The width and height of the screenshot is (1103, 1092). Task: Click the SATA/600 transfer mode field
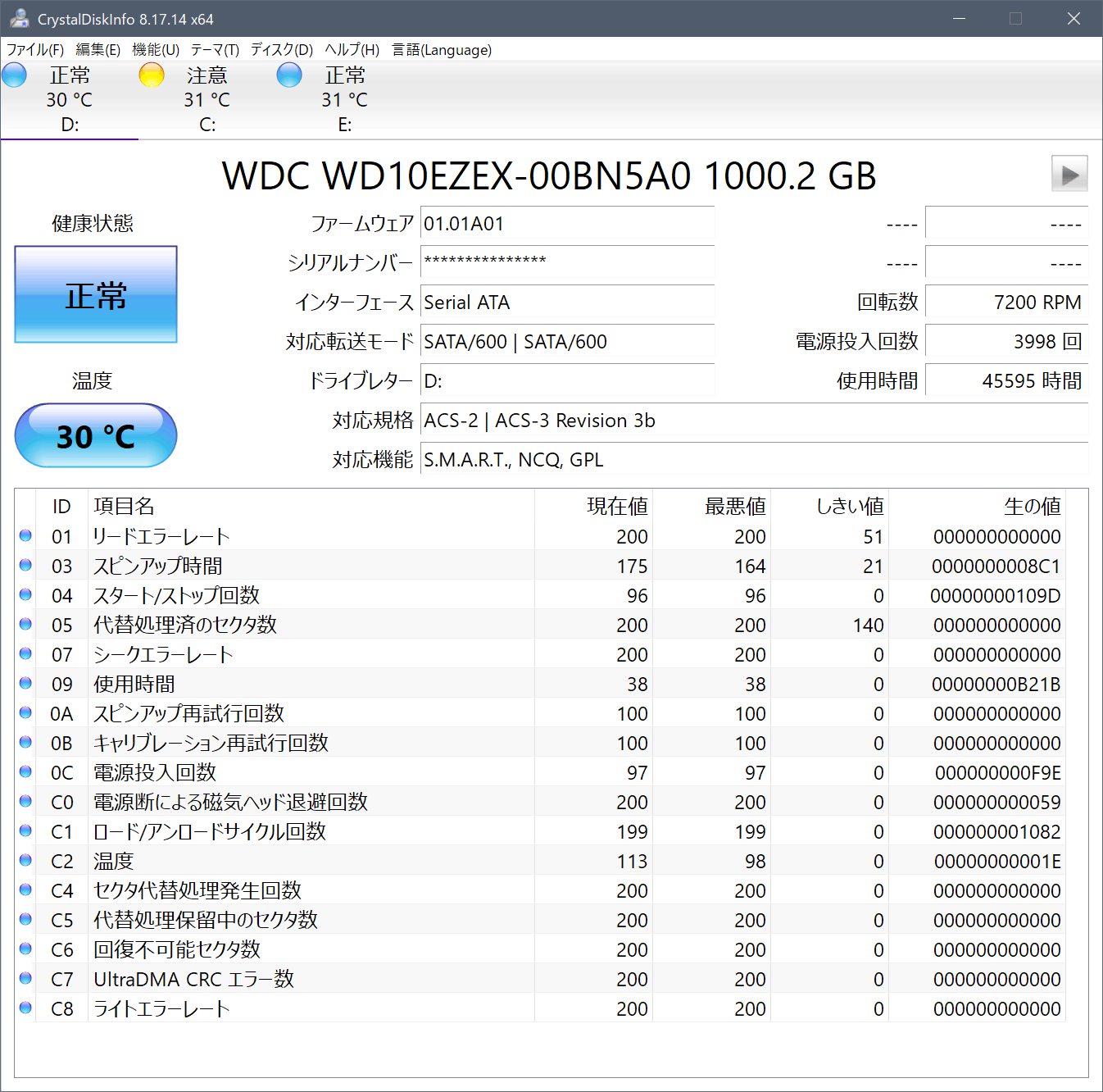pyautogui.click(x=567, y=341)
